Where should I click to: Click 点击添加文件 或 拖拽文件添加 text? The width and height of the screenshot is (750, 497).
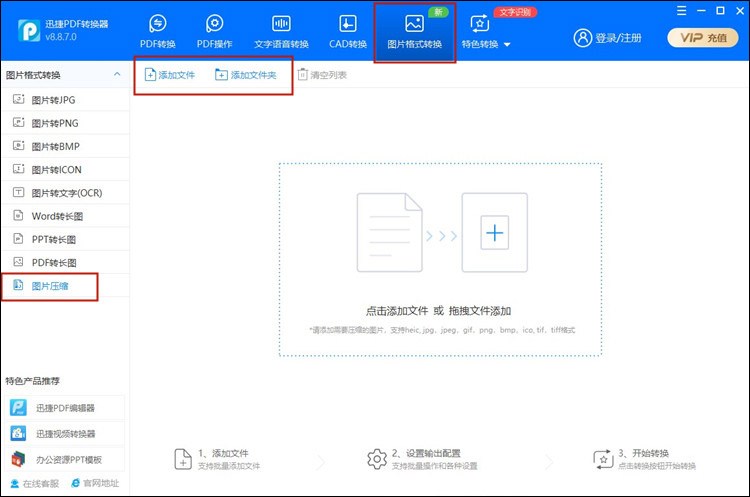[439, 311]
